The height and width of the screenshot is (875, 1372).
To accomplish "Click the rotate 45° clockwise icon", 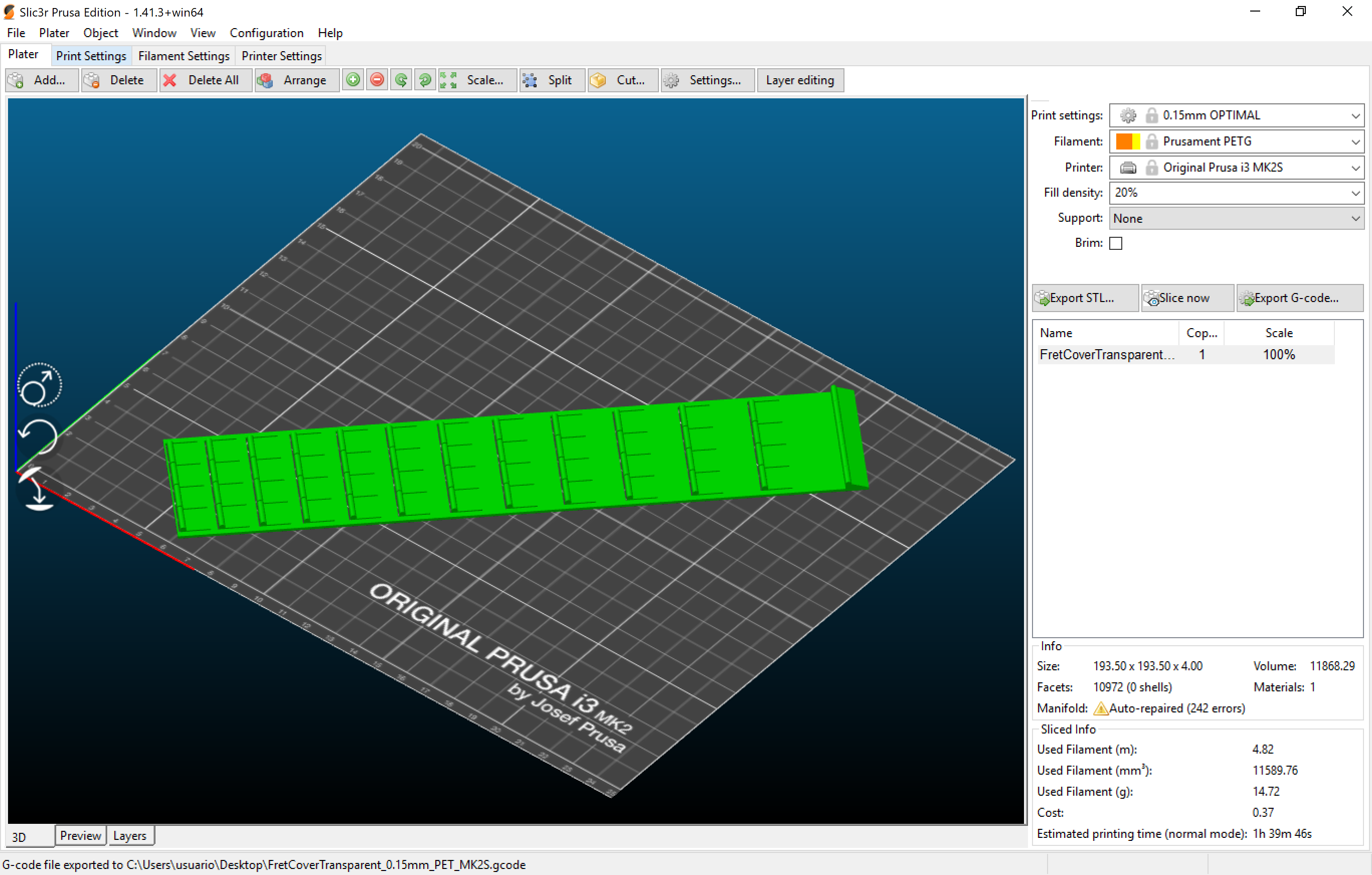I will 425,80.
